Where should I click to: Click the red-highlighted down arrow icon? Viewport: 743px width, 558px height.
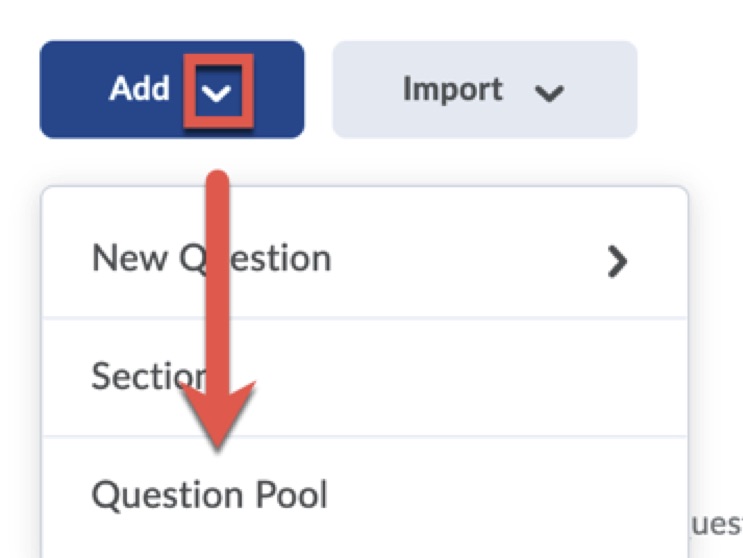click(x=218, y=92)
